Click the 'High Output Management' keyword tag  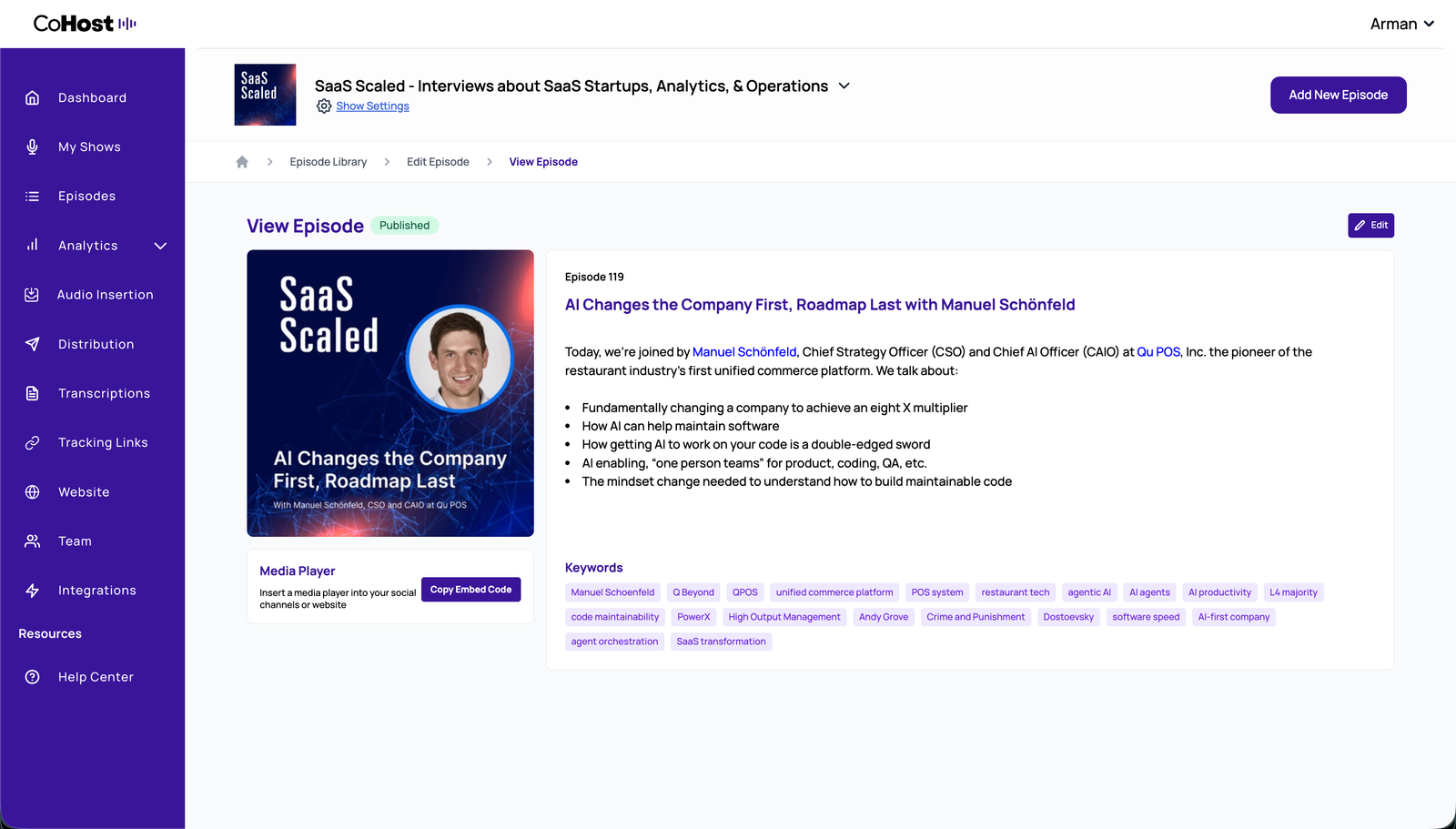coord(784,617)
